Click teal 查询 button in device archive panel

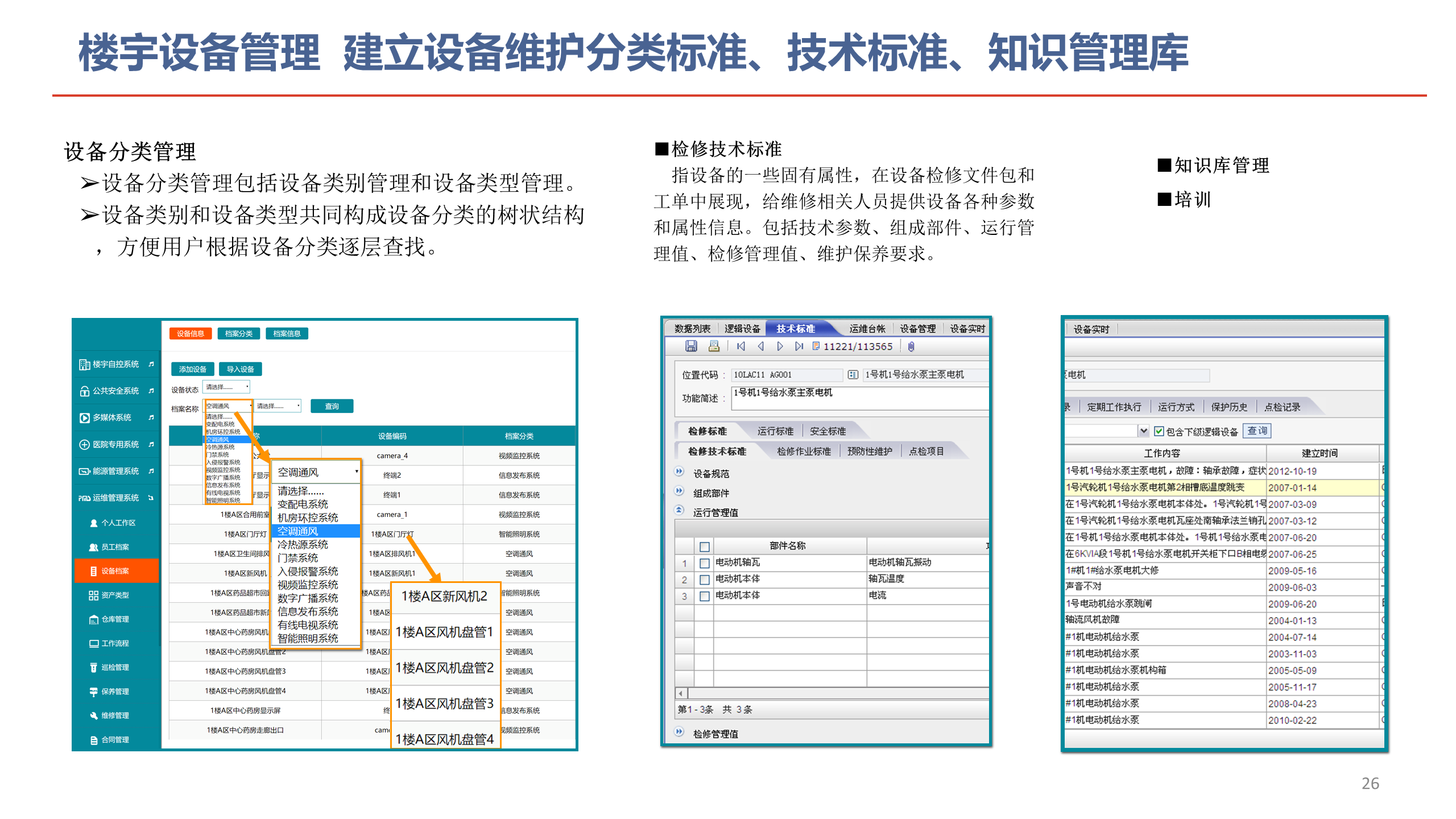click(x=332, y=406)
